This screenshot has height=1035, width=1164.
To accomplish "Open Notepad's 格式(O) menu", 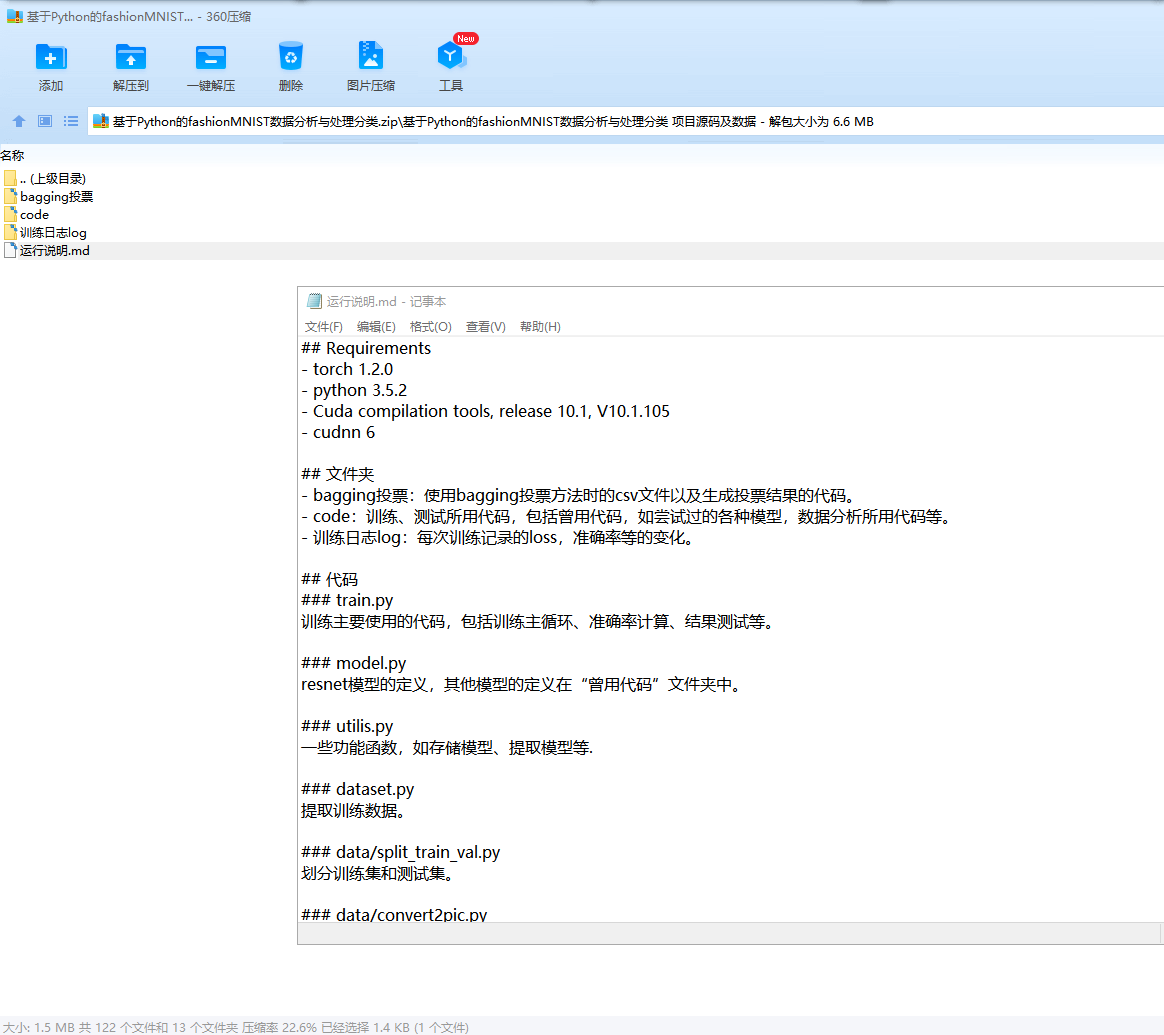I will tap(431, 327).
